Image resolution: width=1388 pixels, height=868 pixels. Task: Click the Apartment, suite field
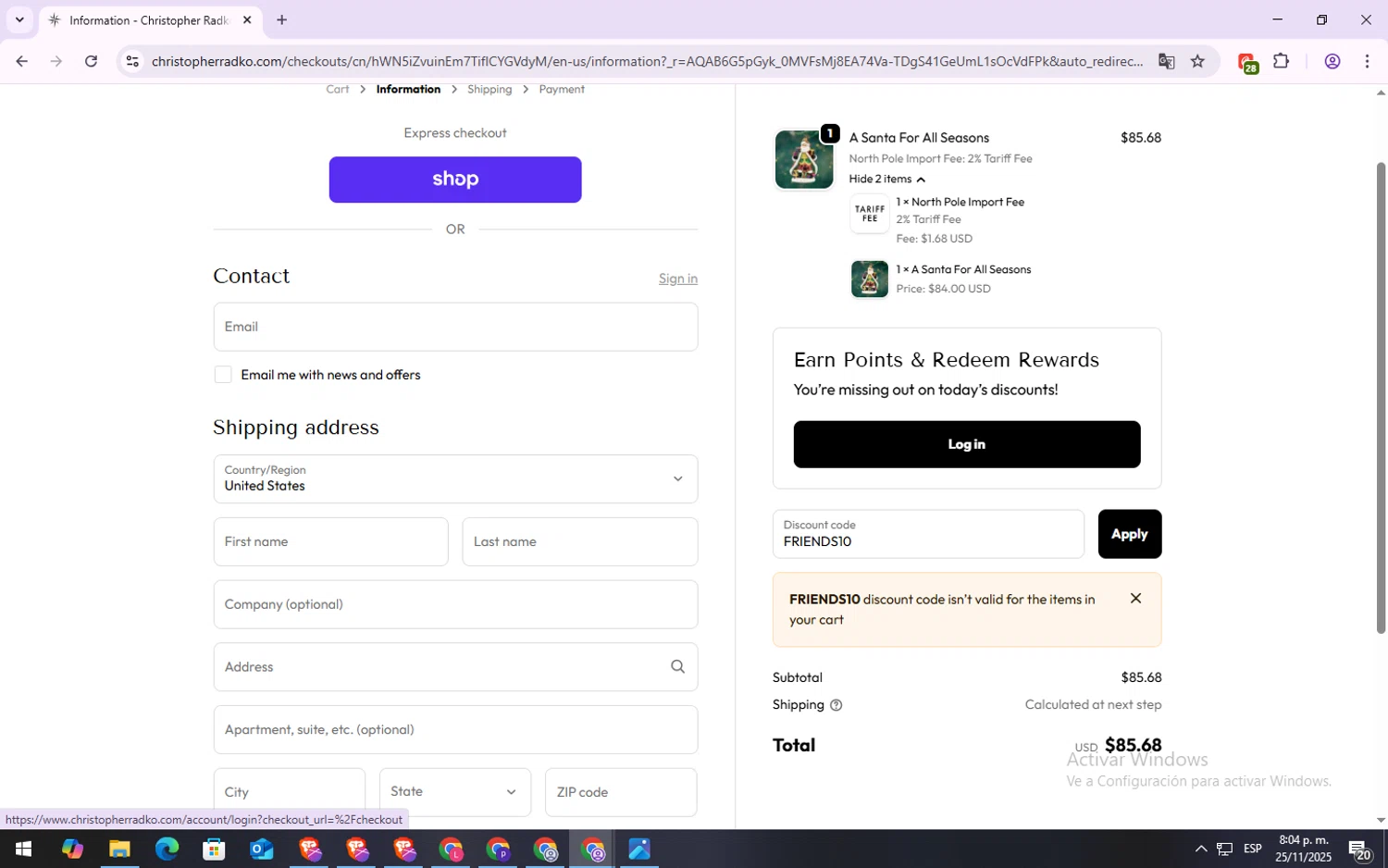455,729
